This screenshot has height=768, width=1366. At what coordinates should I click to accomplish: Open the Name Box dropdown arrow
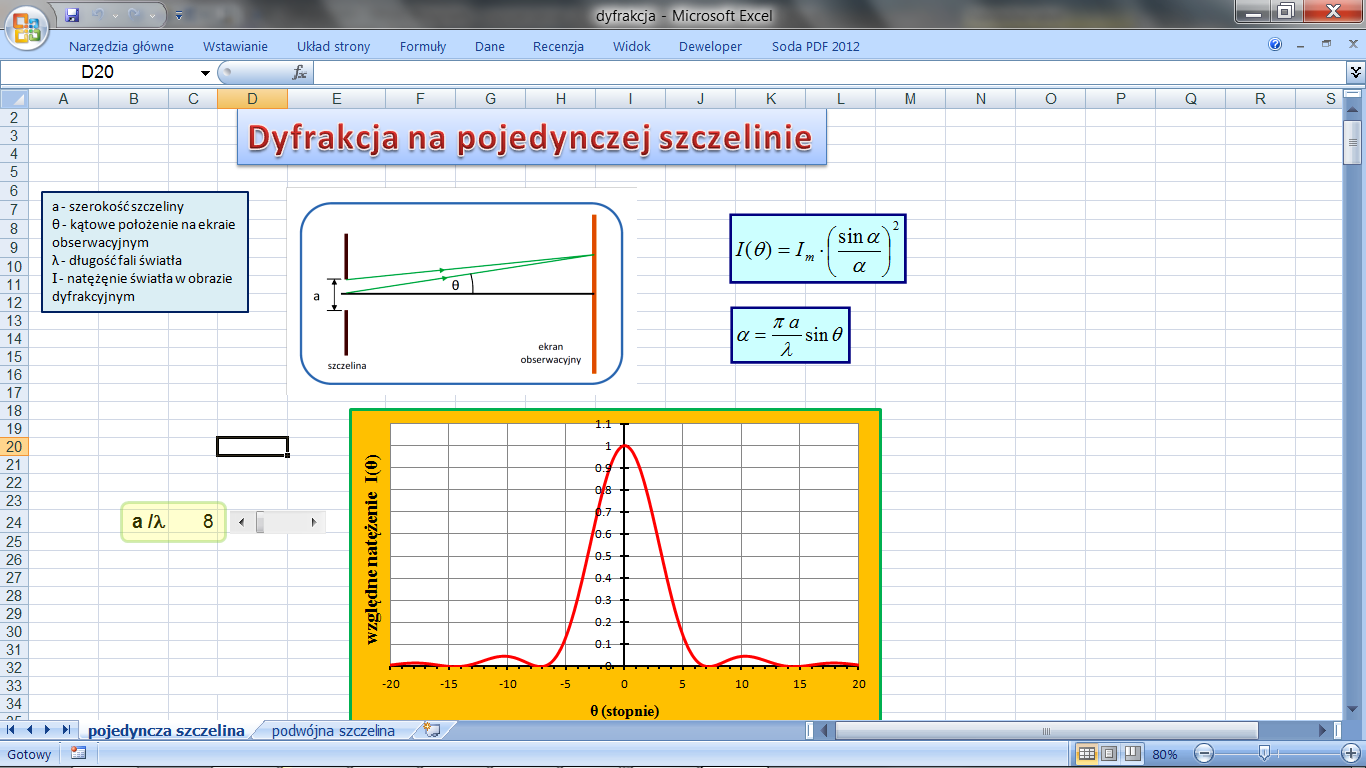[206, 72]
